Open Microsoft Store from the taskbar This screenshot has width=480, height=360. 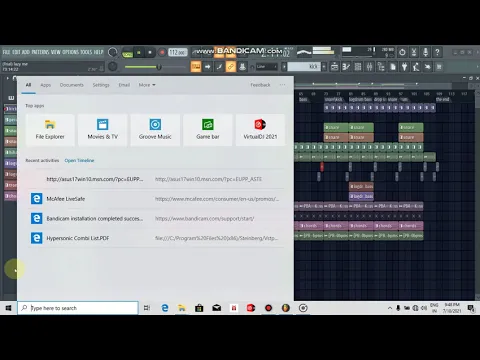point(199,308)
